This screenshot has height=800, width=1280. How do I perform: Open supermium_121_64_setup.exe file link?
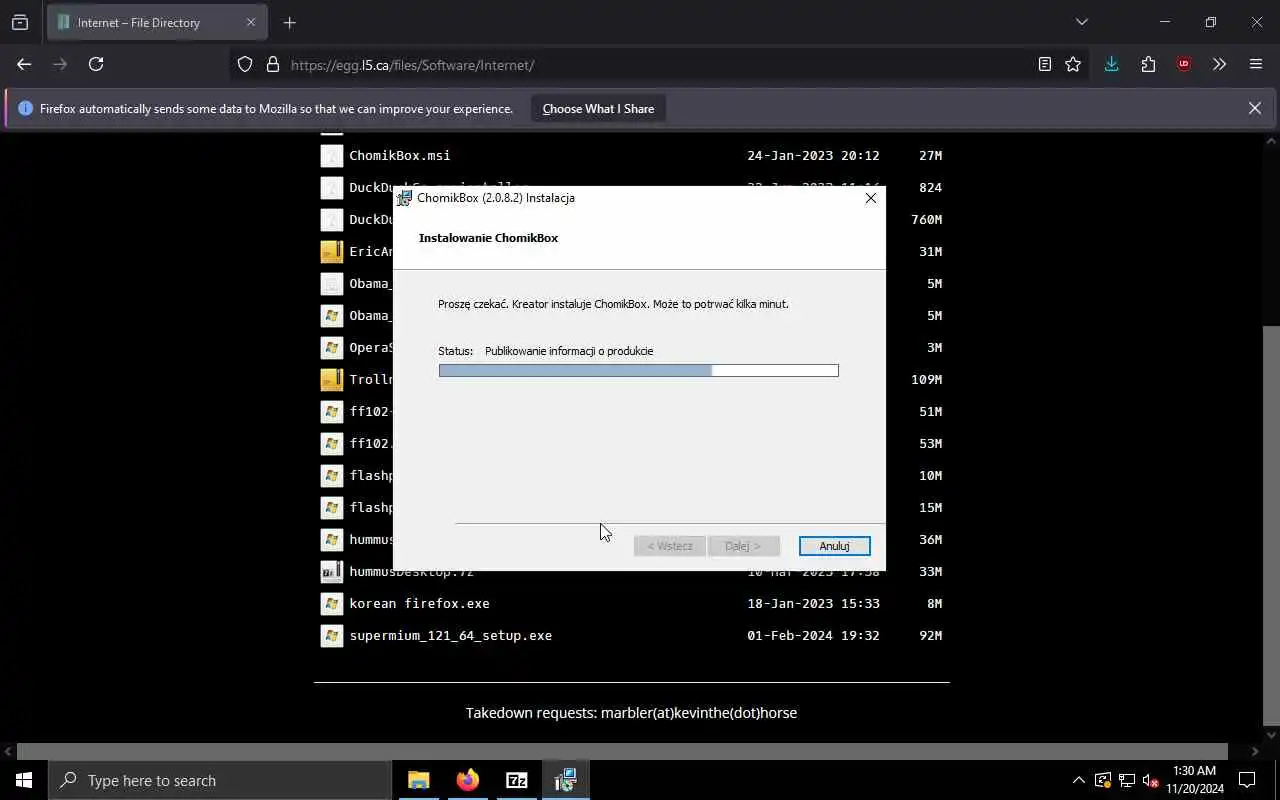click(450, 635)
